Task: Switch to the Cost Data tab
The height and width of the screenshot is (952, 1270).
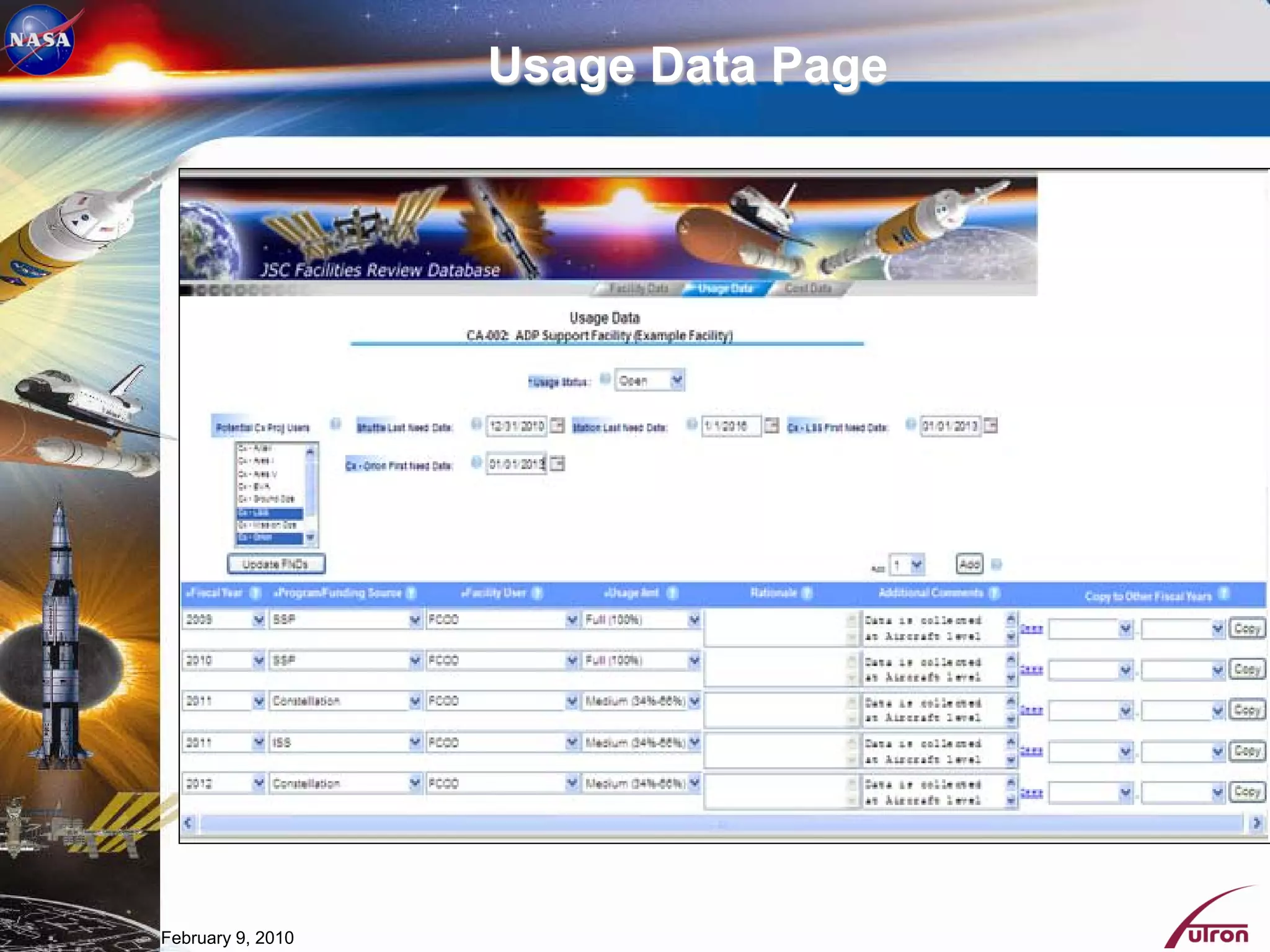Action: pos(808,288)
